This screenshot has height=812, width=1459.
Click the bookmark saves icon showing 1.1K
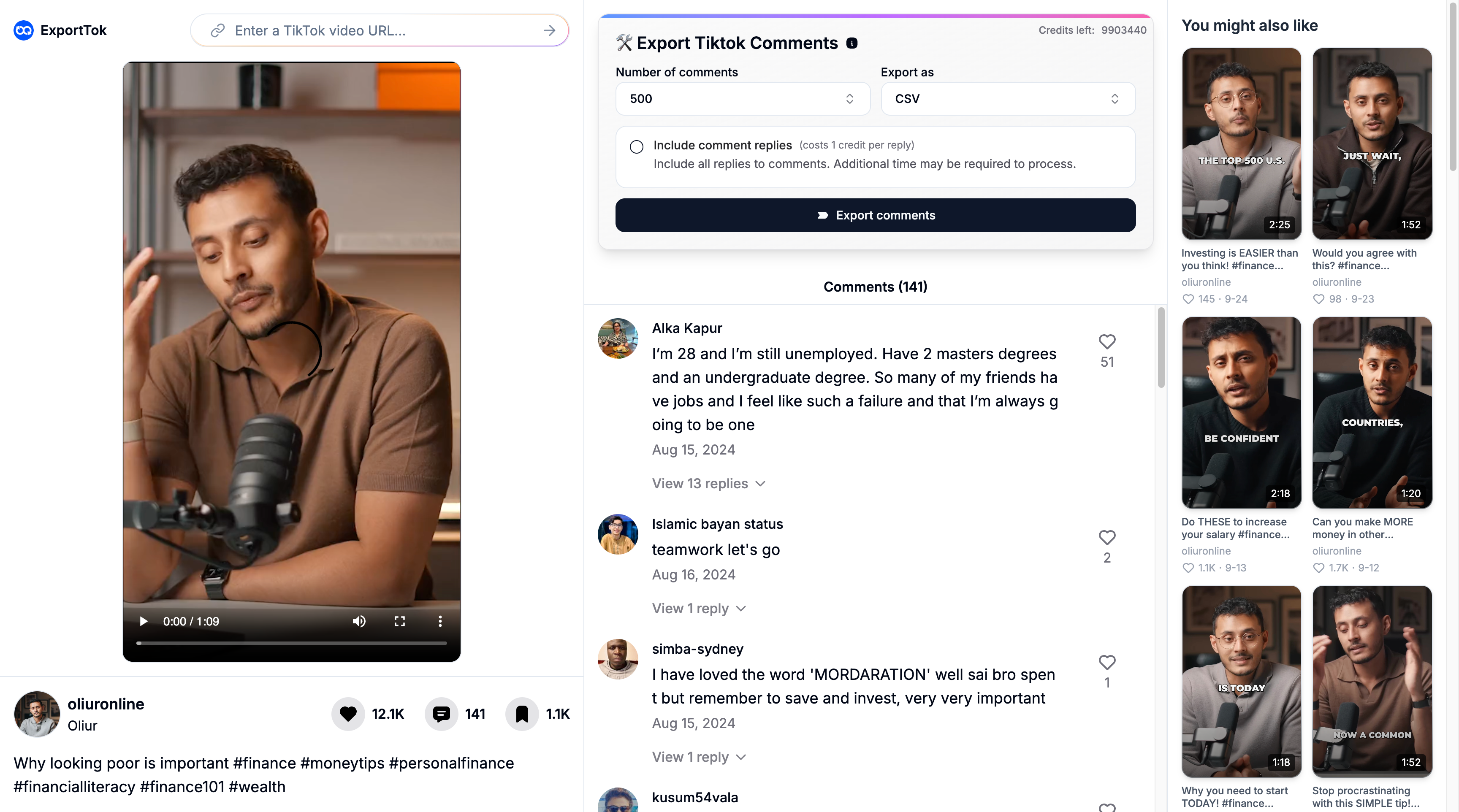(x=522, y=714)
